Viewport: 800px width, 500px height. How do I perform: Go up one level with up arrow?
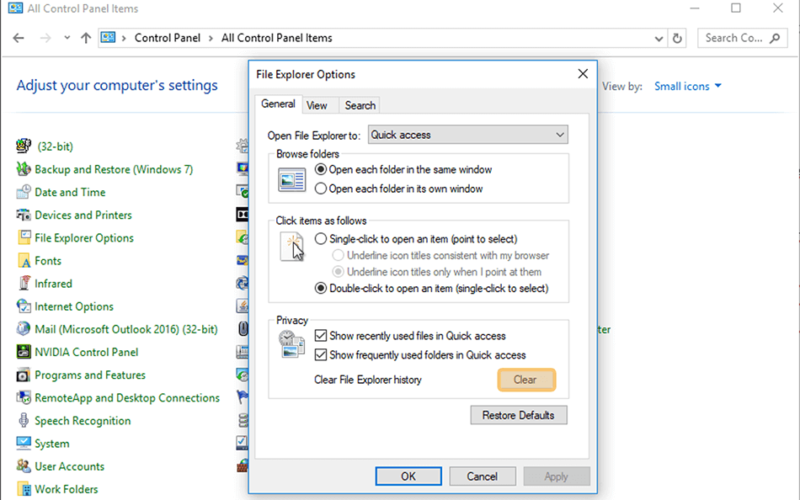pyautogui.click(x=86, y=38)
